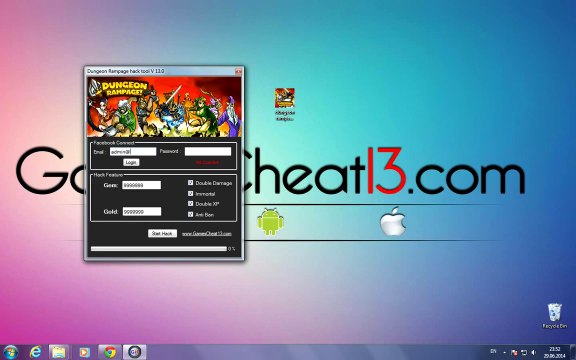Open the Windows Start menu

click(10, 352)
